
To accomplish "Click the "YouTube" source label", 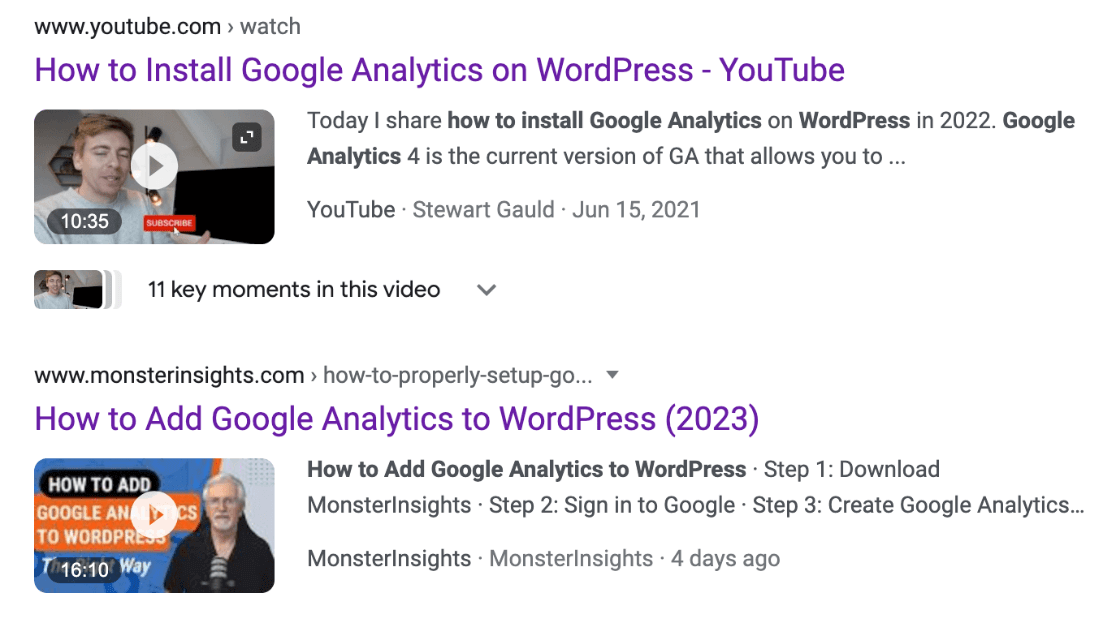I will click(351, 210).
